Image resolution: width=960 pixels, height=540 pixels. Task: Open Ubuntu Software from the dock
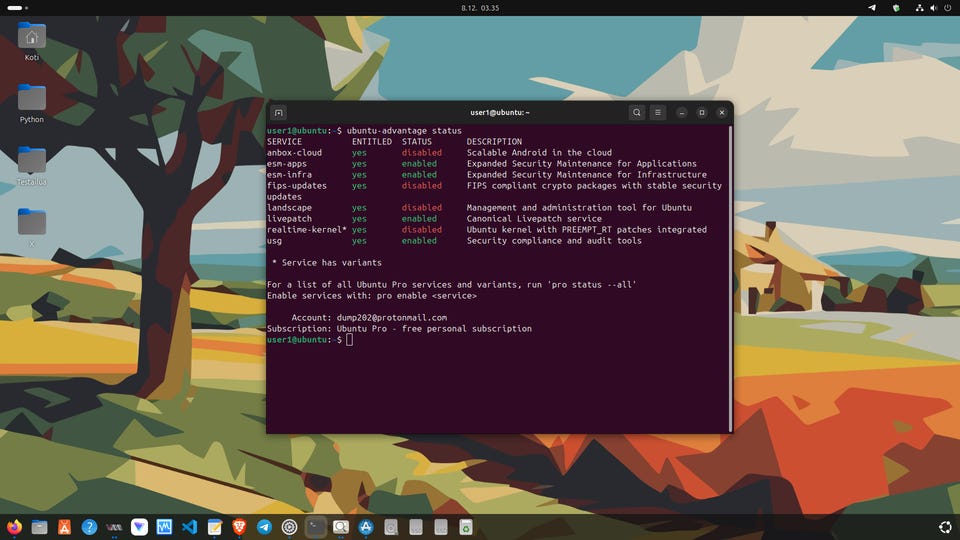point(64,526)
